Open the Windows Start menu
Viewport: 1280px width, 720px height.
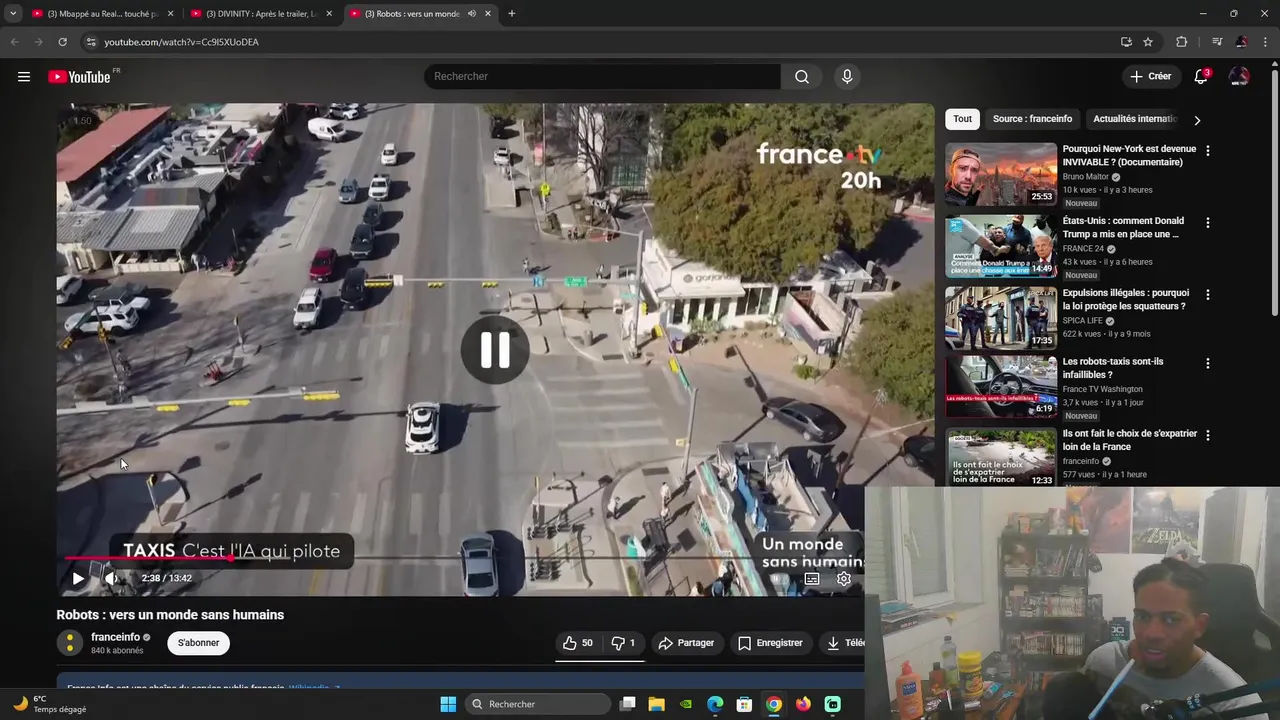(x=448, y=704)
